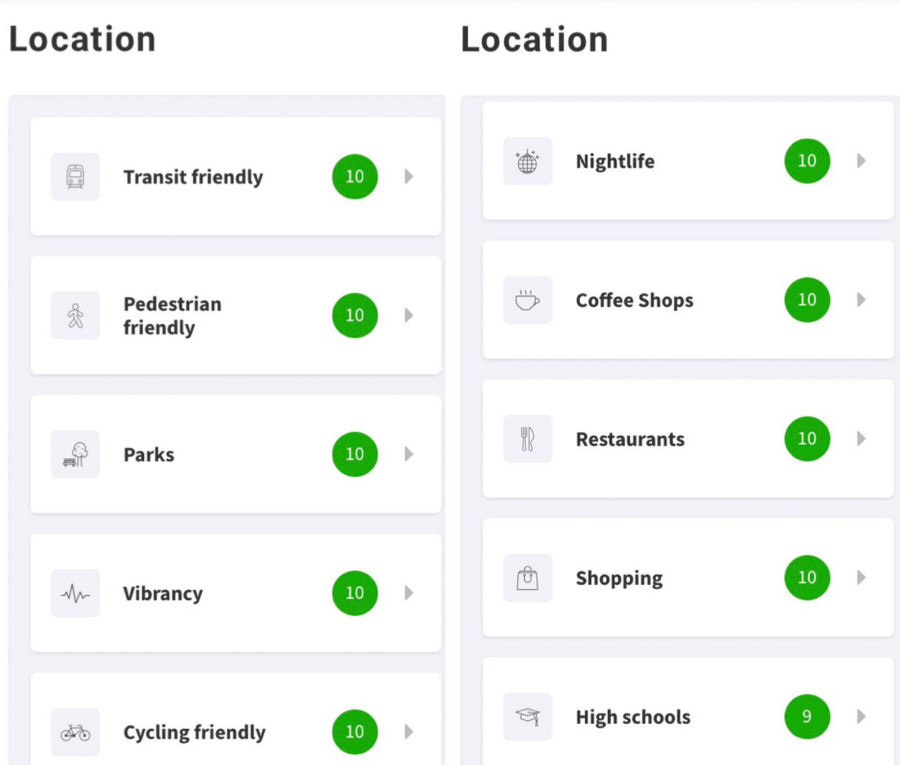Open the Vibrancy label

[163, 594]
